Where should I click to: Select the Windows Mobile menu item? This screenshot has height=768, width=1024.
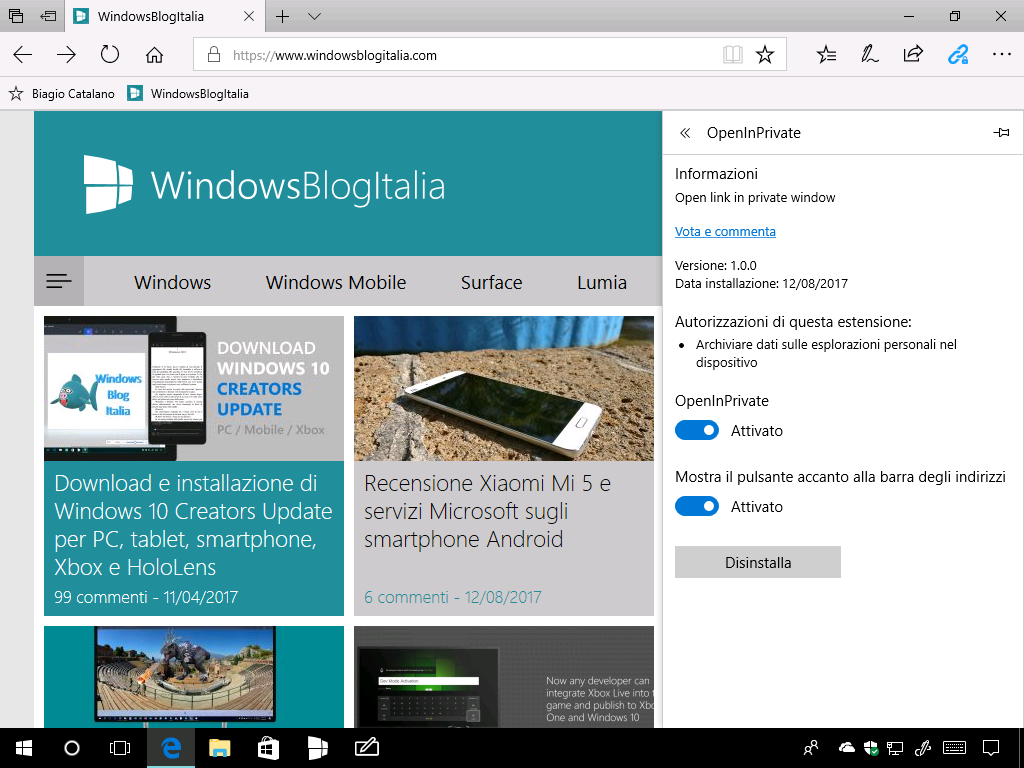click(x=336, y=282)
